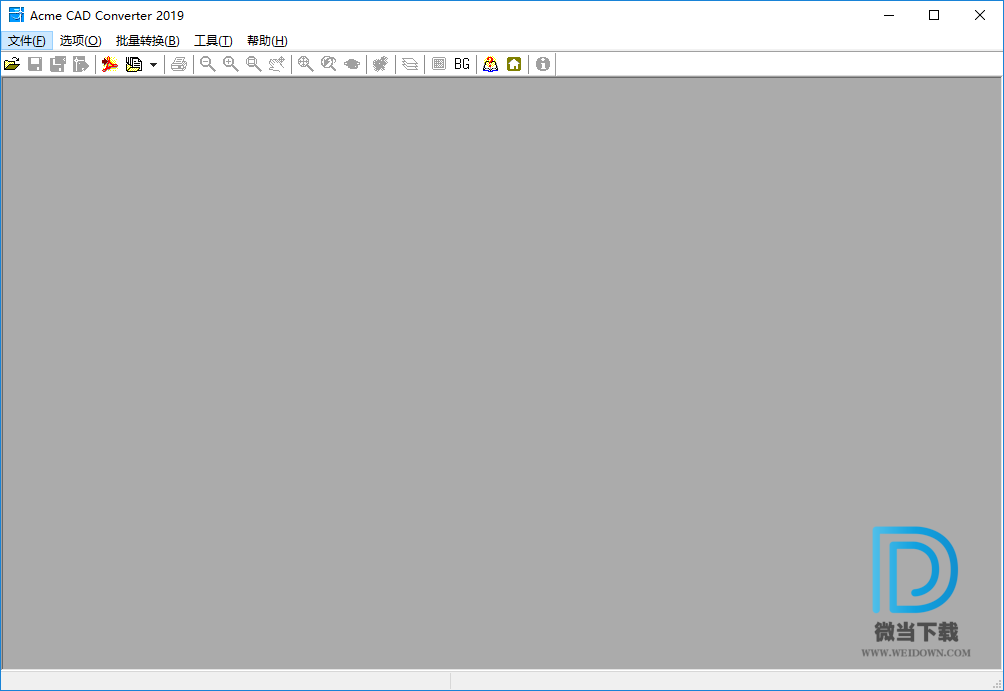Select the pan hand tool icon

click(277, 64)
